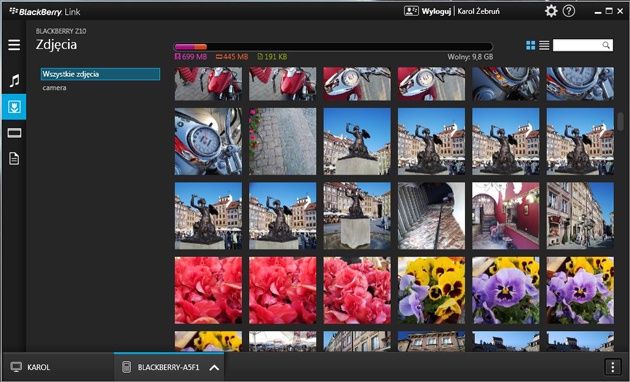Open the Videos section icon
Image resolution: width=630 pixels, height=382 pixels.
[14, 133]
